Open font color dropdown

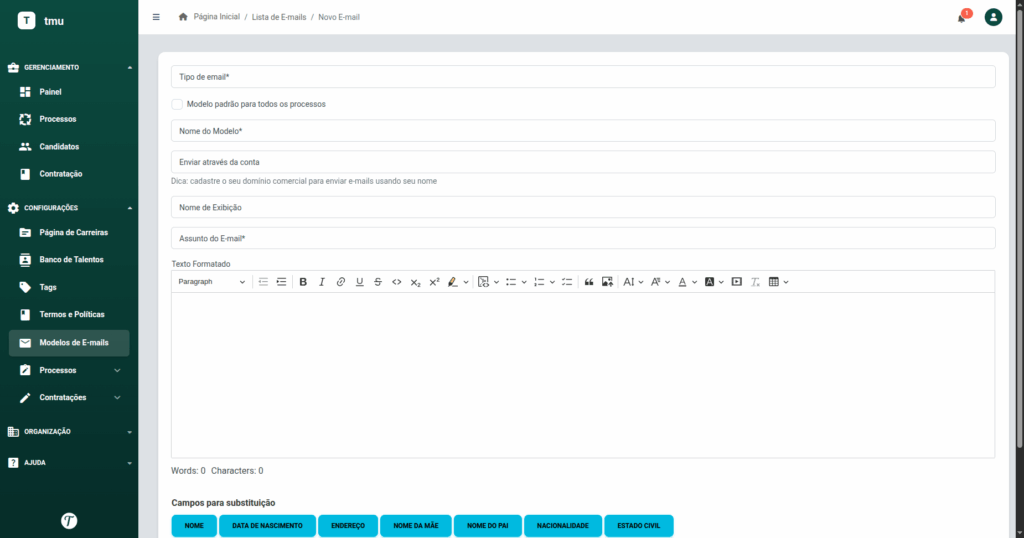[x=687, y=282]
